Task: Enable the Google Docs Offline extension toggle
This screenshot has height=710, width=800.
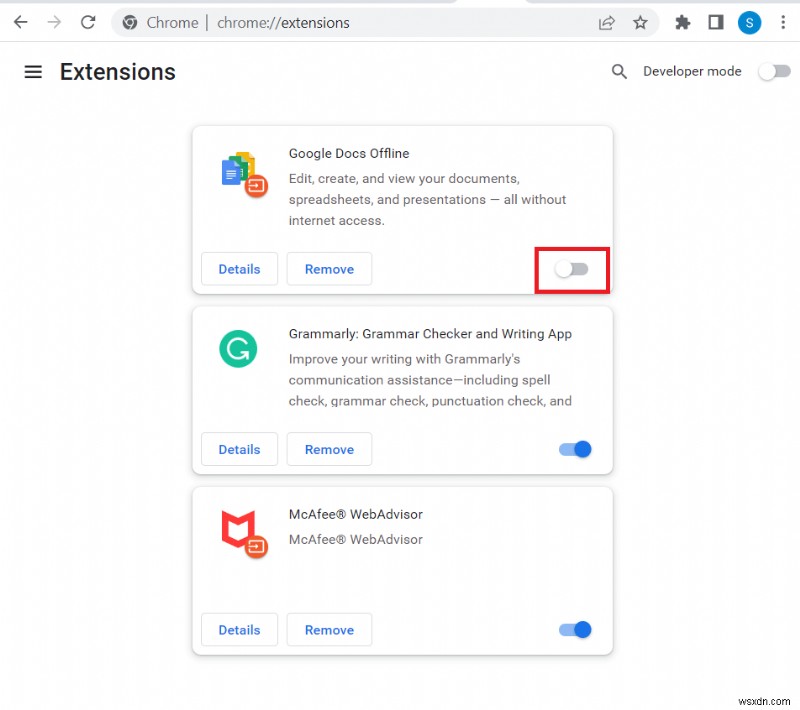Action: (x=572, y=269)
